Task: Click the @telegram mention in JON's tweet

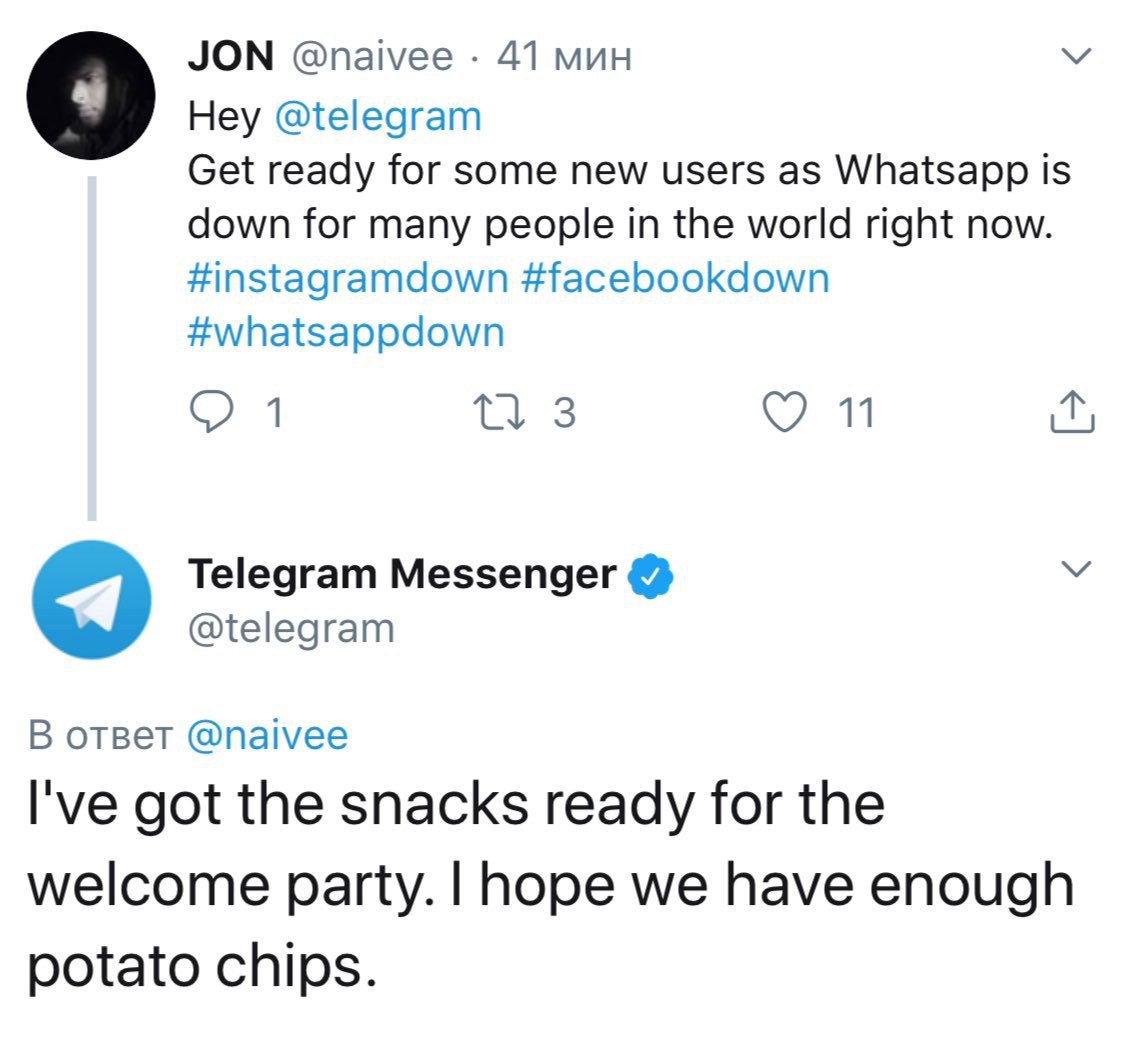Action: (x=377, y=117)
